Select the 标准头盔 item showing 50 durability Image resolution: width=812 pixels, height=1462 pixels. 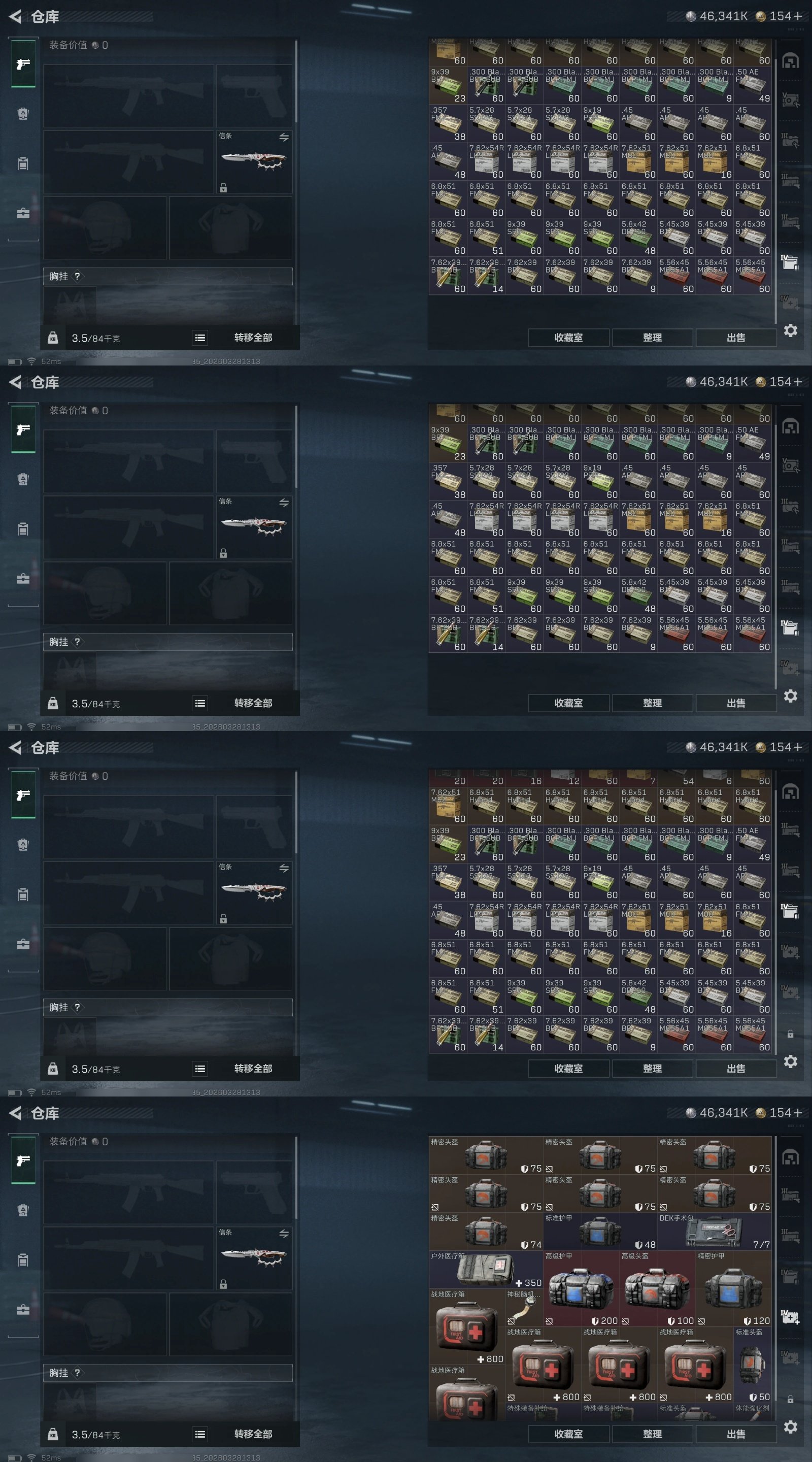coord(753,1365)
